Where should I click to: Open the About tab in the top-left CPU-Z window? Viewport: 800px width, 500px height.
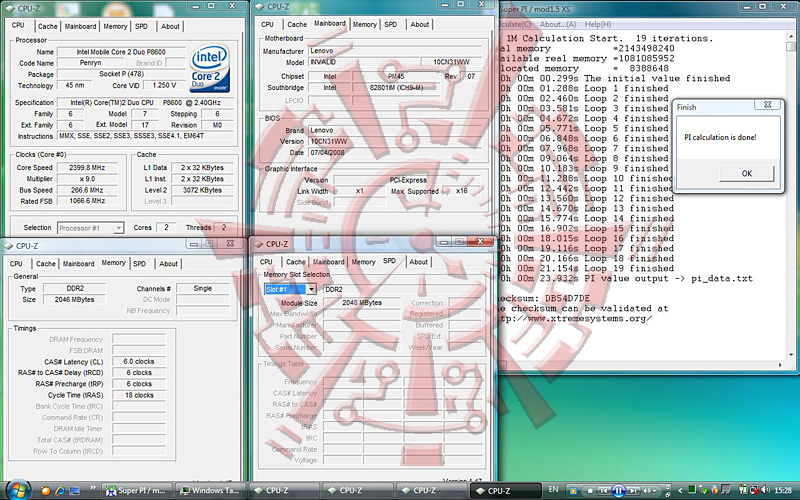tap(170, 26)
